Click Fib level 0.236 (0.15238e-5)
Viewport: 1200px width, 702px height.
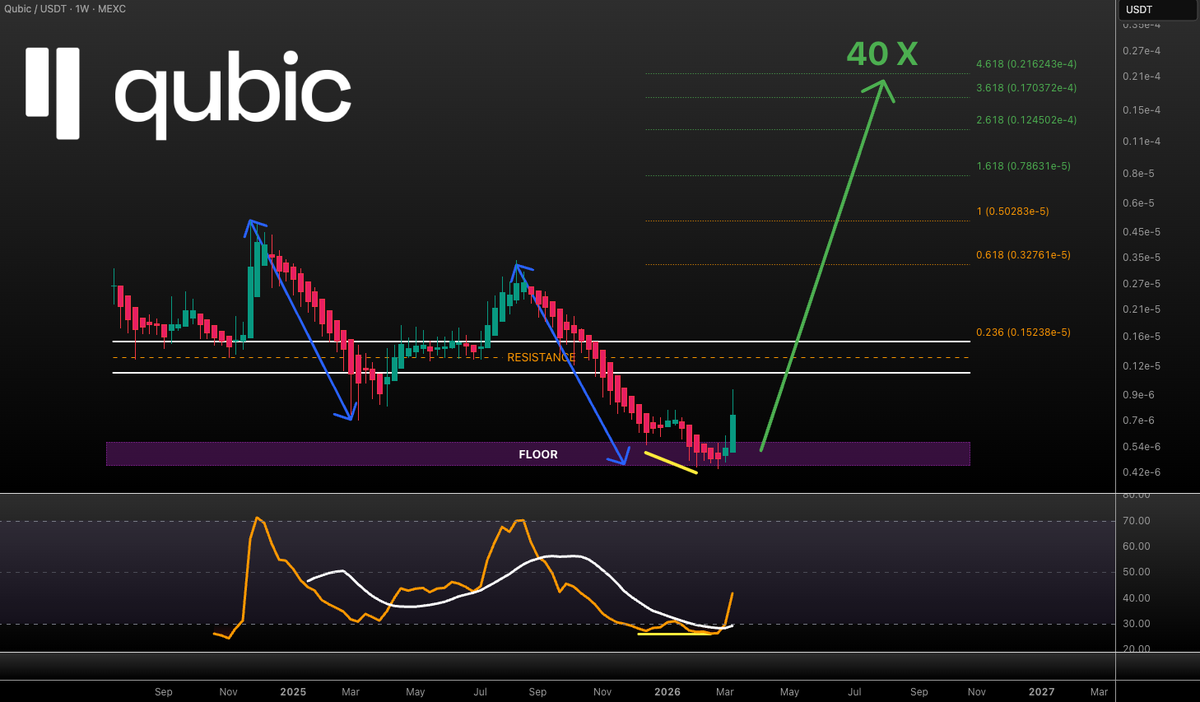[x=1023, y=332]
